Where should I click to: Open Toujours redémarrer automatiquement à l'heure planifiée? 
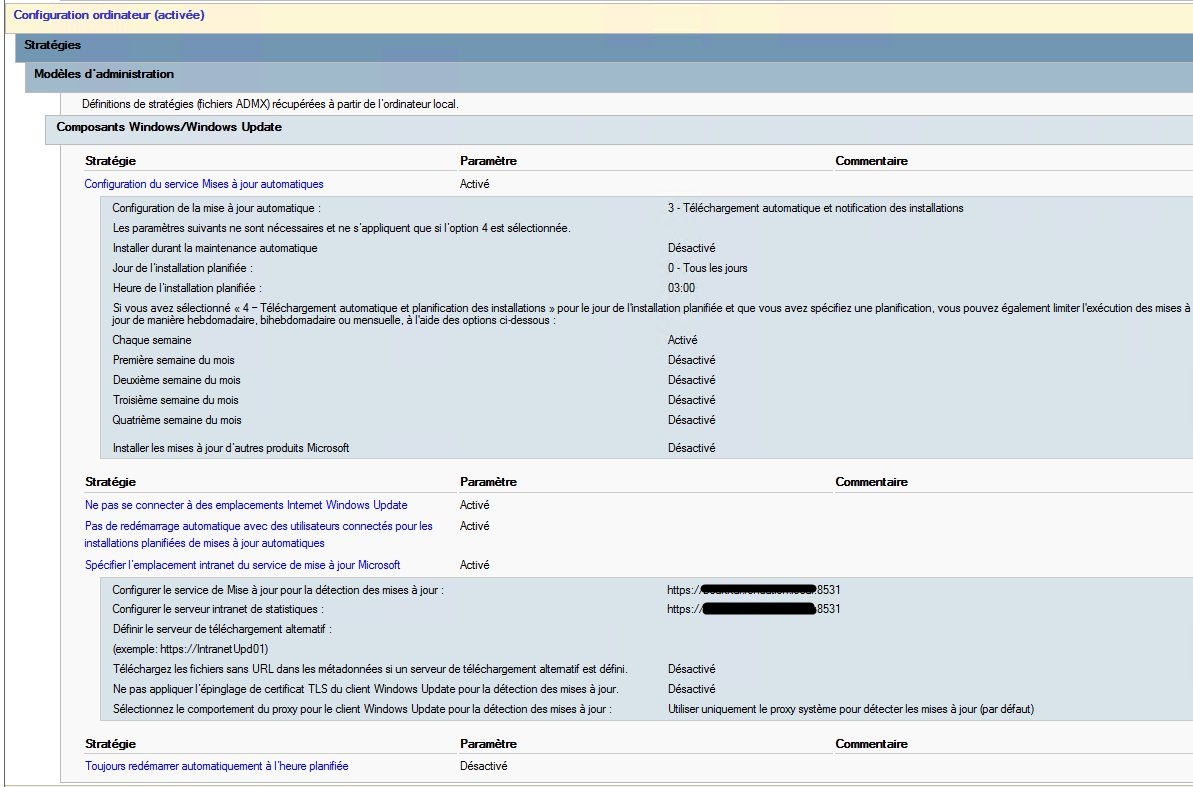point(217,766)
